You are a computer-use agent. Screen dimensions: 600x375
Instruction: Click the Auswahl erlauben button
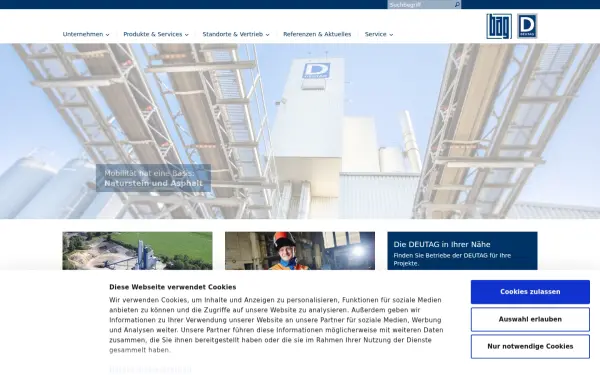pos(530,319)
